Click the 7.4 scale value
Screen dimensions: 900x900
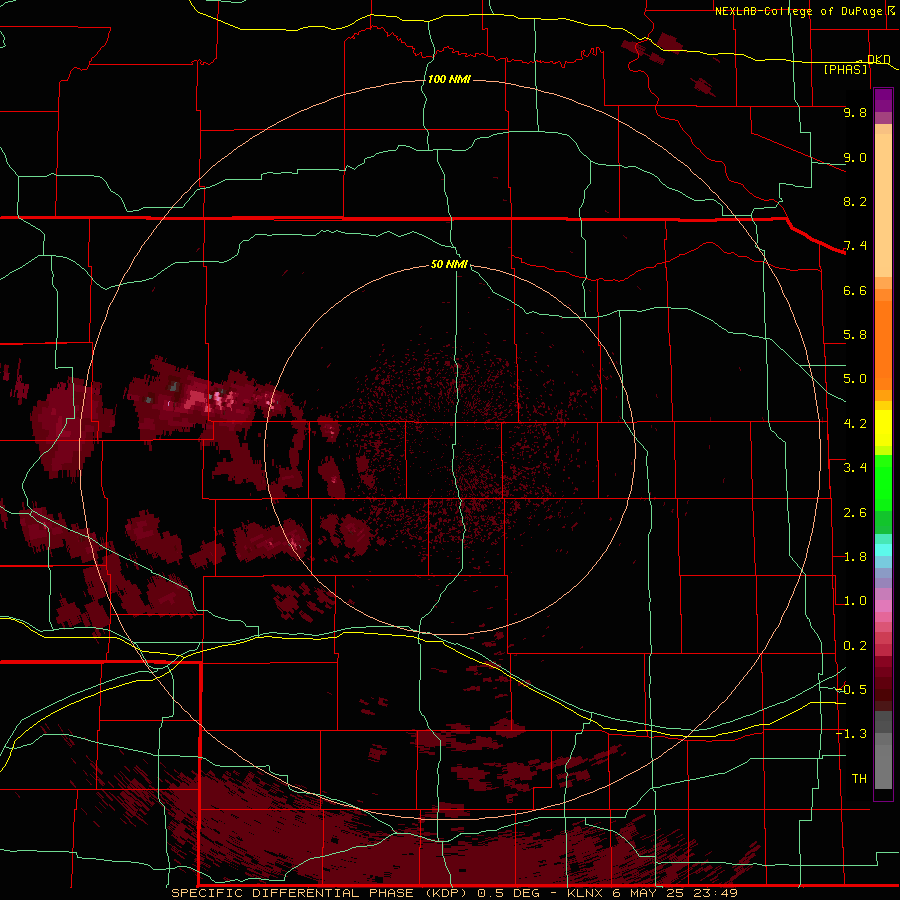[x=855, y=246]
